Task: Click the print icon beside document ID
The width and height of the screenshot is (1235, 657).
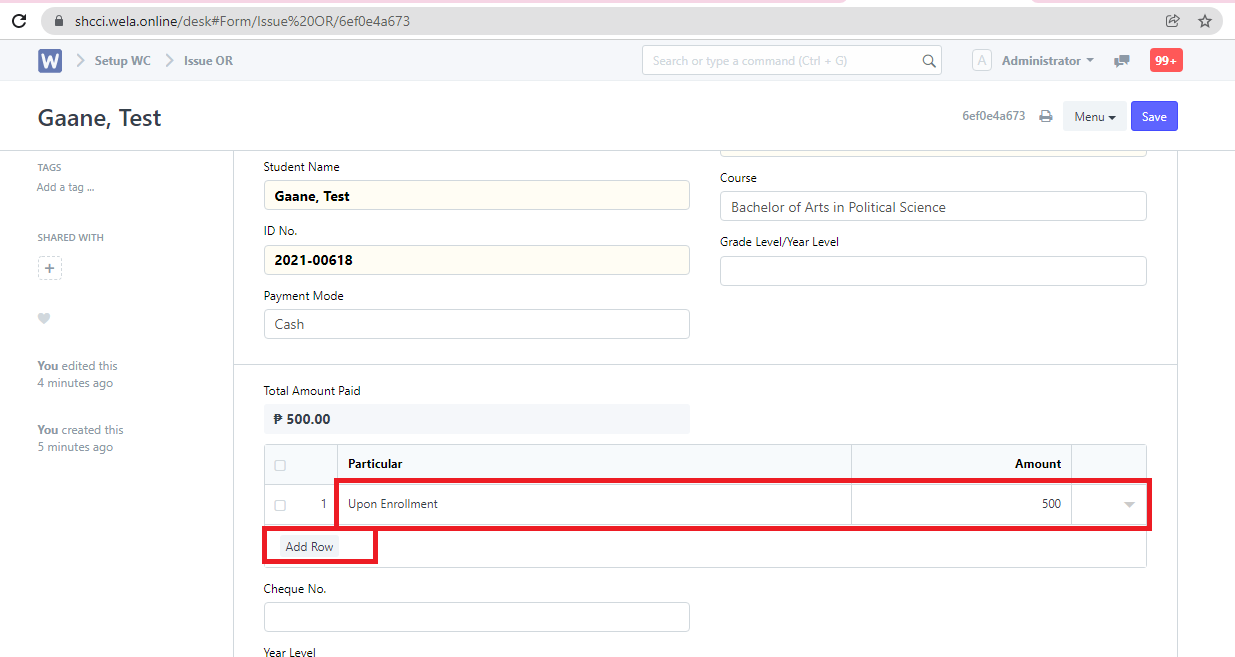Action: (x=1046, y=116)
